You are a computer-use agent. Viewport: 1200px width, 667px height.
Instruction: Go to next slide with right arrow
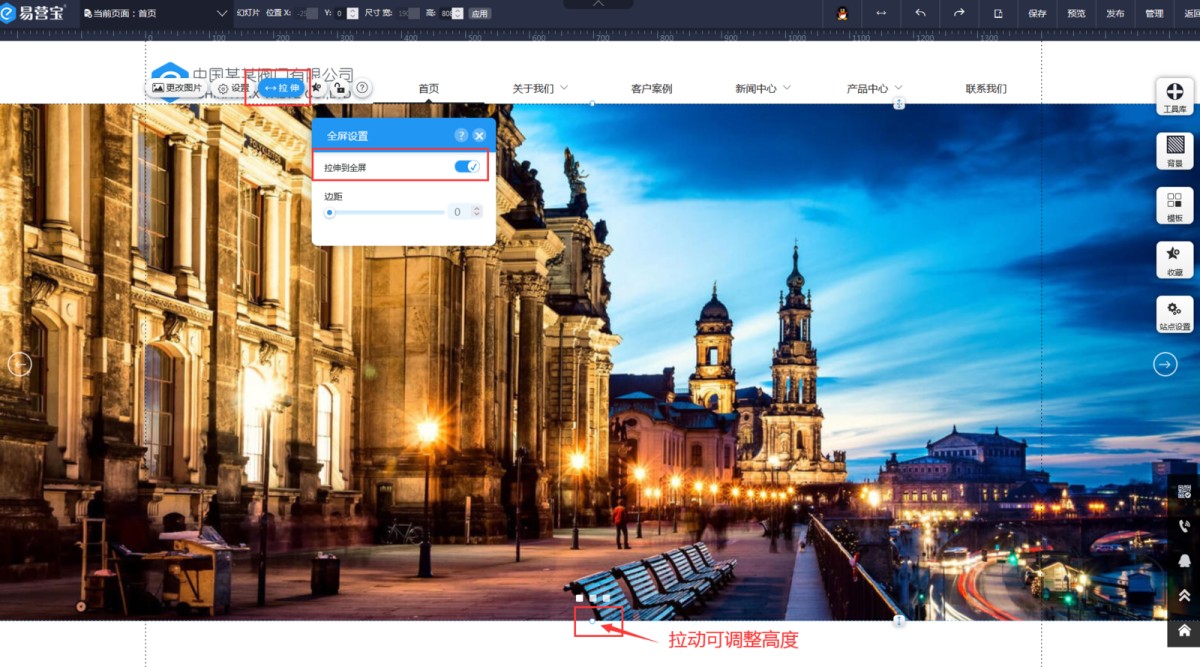coord(1165,365)
